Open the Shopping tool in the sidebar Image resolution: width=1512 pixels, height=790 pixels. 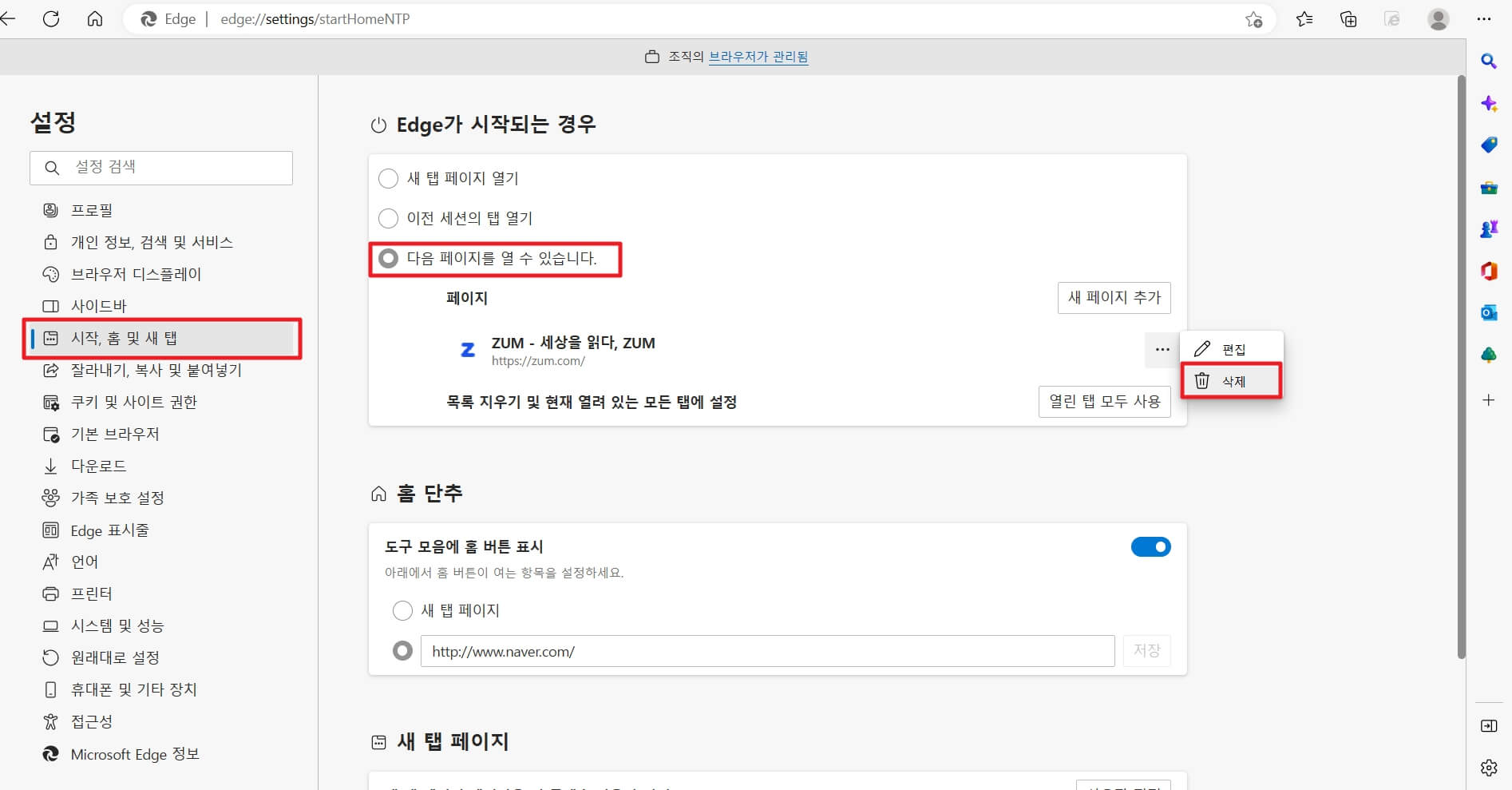tap(1488, 145)
